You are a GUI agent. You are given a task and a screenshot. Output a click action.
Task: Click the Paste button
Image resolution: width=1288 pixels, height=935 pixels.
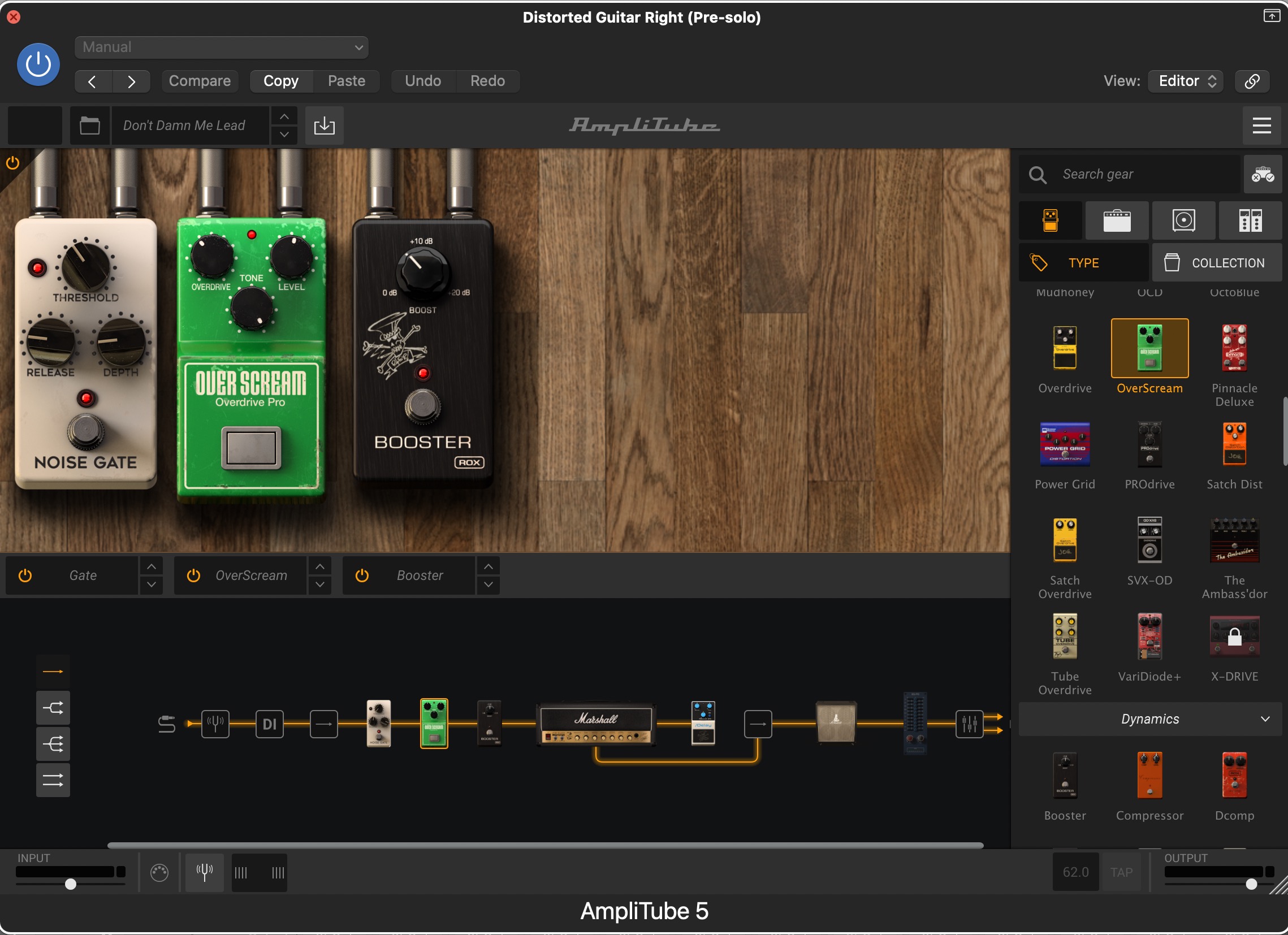[x=347, y=81]
